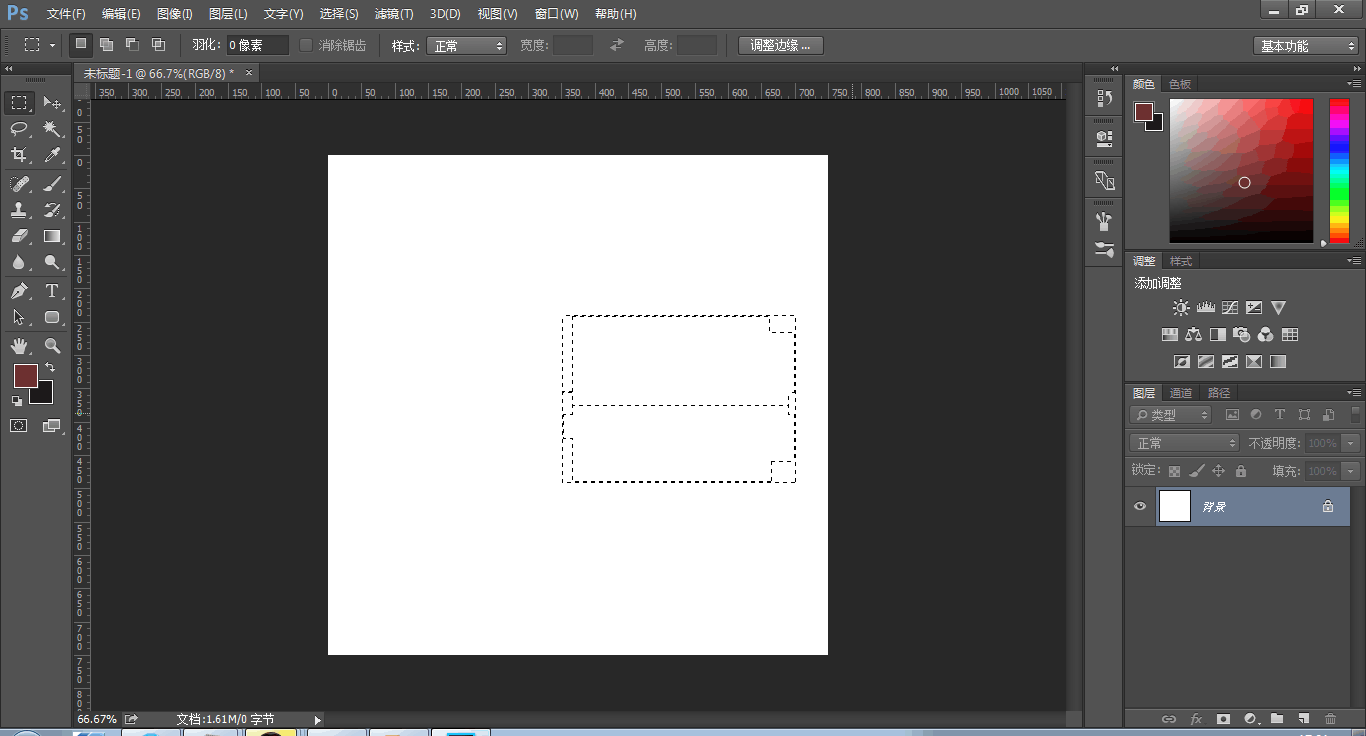The height and width of the screenshot is (736, 1366).
Task: Select the Move tool
Action: [52, 103]
